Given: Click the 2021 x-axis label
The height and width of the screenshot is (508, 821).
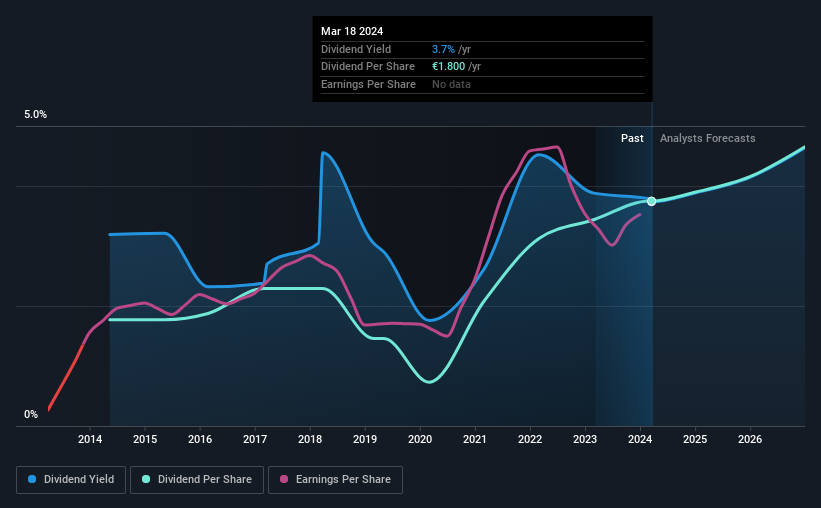Looking at the screenshot, I should click(x=475, y=439).
